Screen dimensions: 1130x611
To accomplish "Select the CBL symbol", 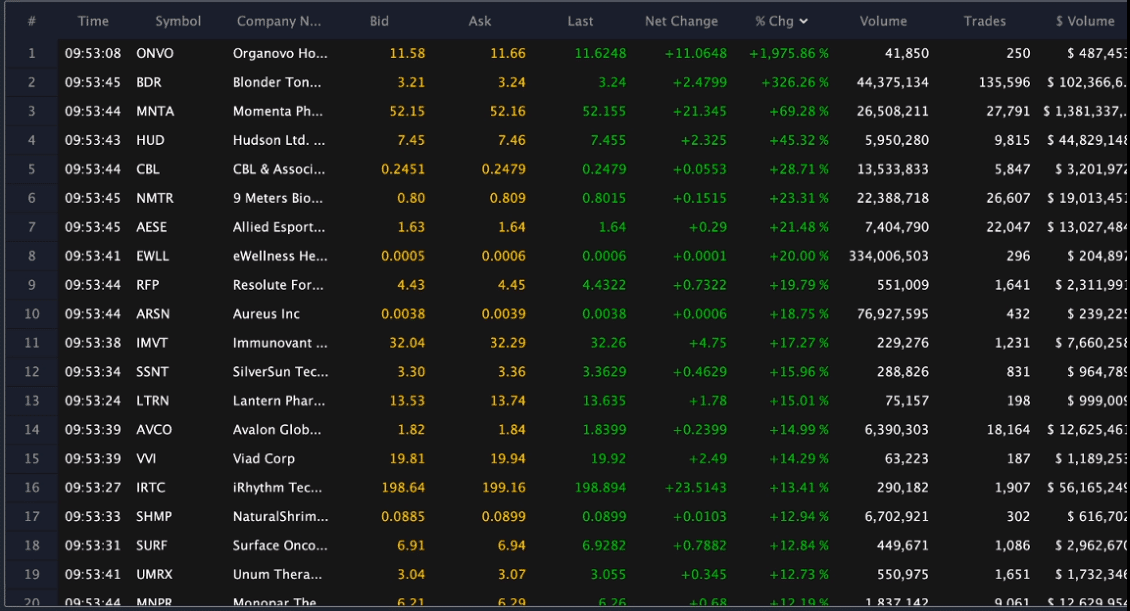I will click(x=148, y=169).
